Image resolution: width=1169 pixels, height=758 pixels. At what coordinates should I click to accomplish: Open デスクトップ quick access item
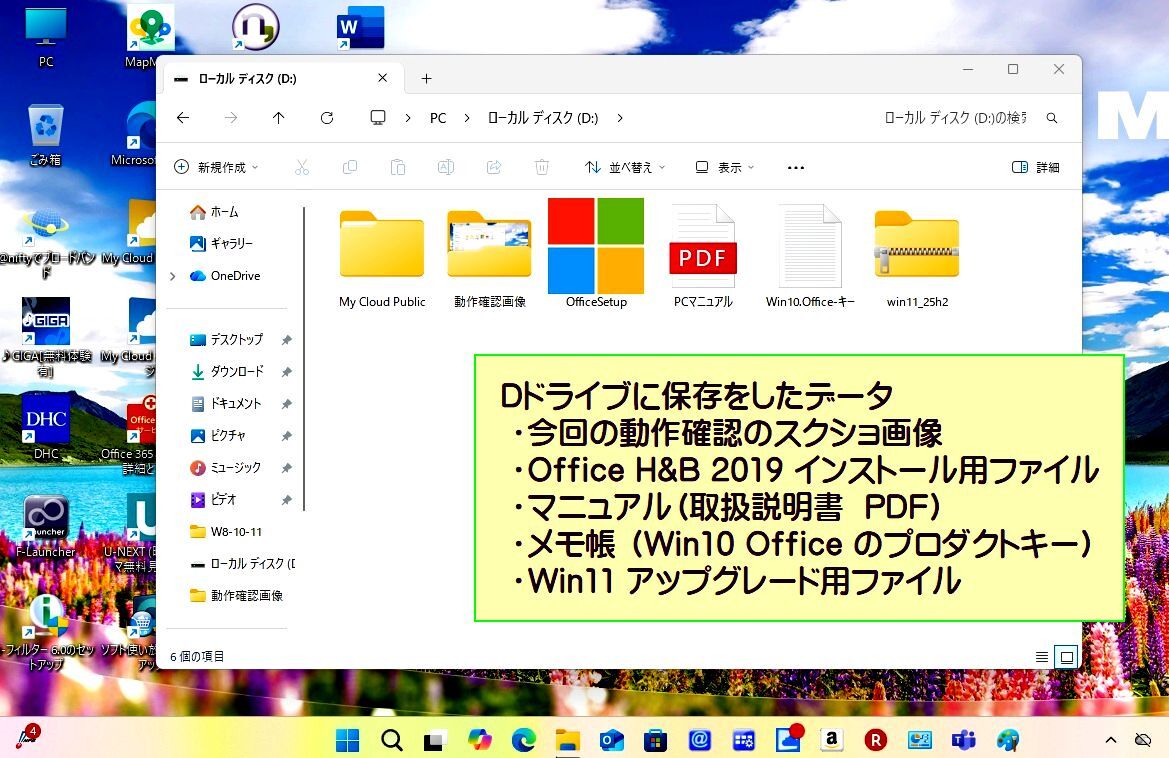pyautogui.click(x=227, y=339)
